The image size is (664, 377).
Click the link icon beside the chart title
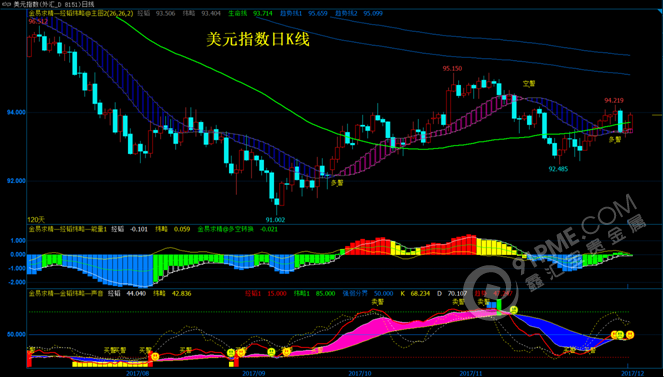coord(6,4)
